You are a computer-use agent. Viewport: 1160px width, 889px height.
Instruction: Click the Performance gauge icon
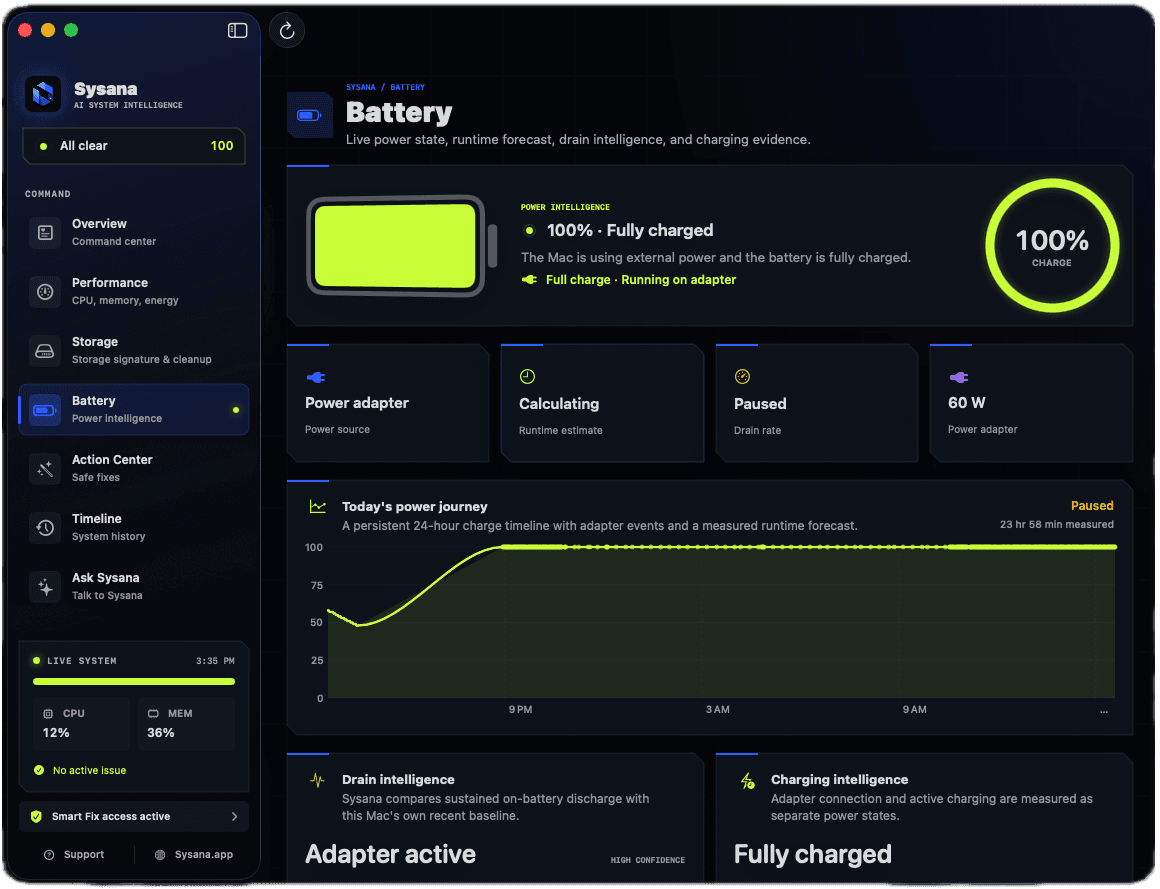[45, 292]
